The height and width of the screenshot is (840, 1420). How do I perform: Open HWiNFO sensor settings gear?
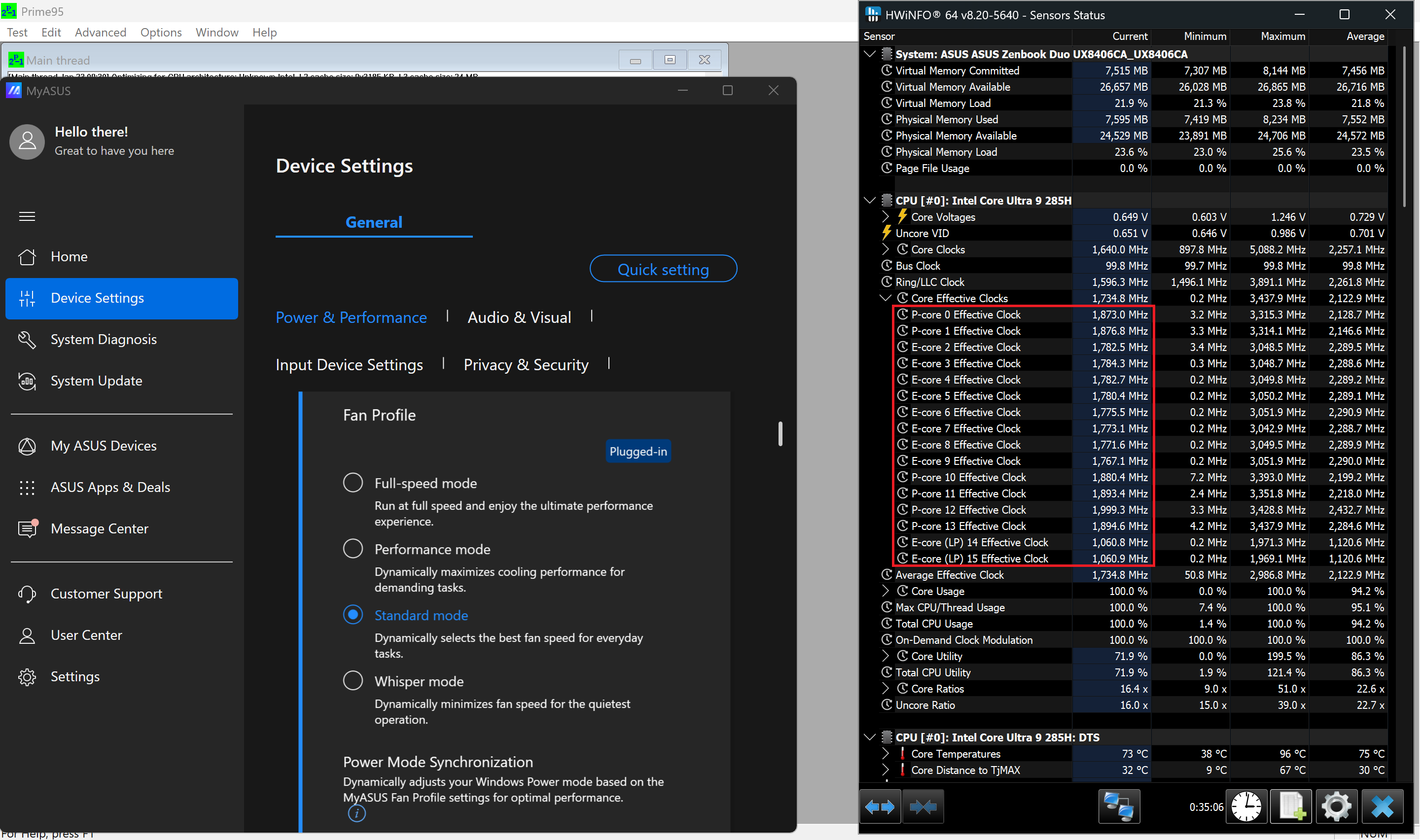pyautogui.click(x=1336, y=806)
